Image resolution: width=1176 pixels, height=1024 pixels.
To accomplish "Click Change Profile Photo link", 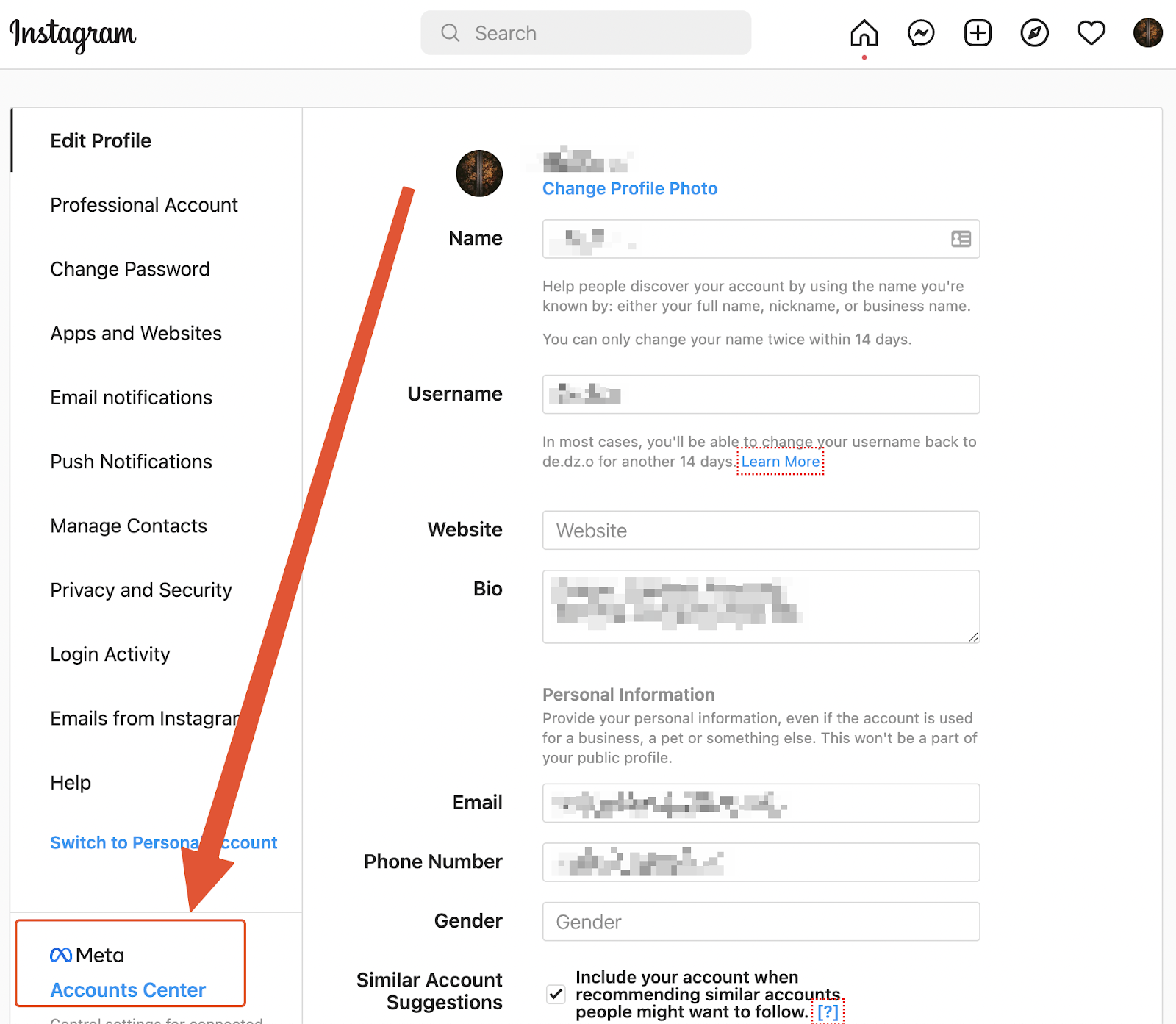I will tap(630, 189).
